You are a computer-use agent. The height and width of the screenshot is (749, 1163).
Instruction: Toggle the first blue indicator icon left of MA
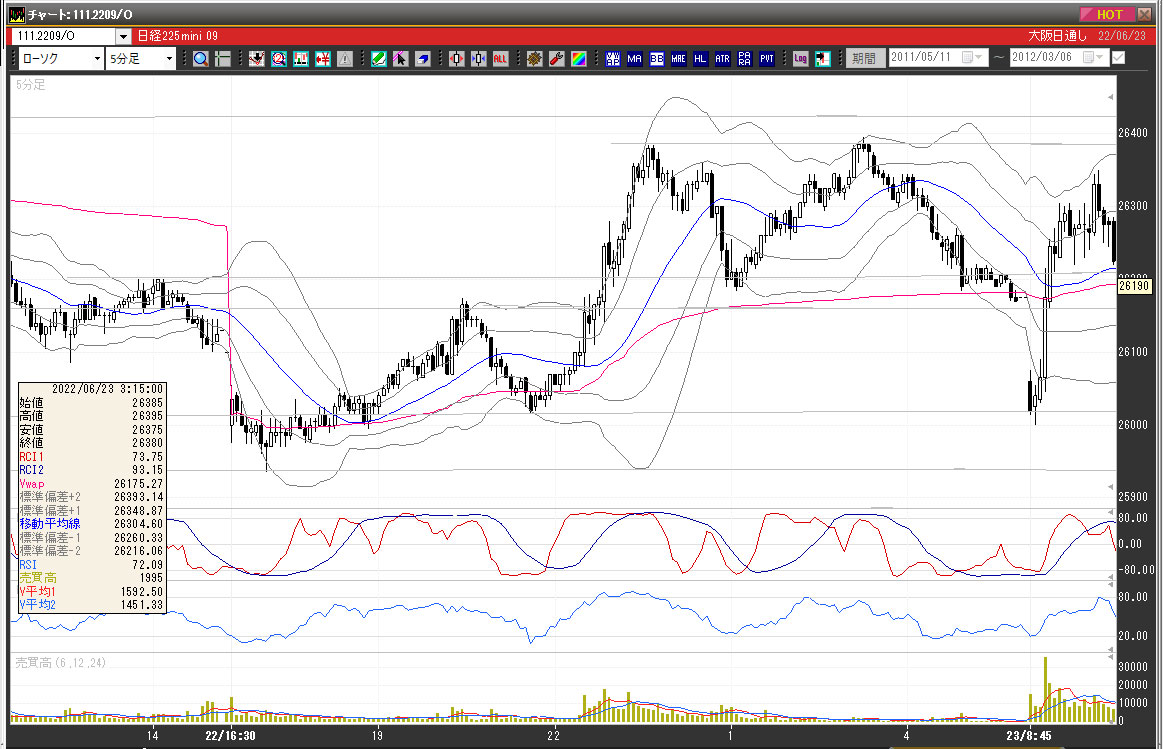coord(613,59)
